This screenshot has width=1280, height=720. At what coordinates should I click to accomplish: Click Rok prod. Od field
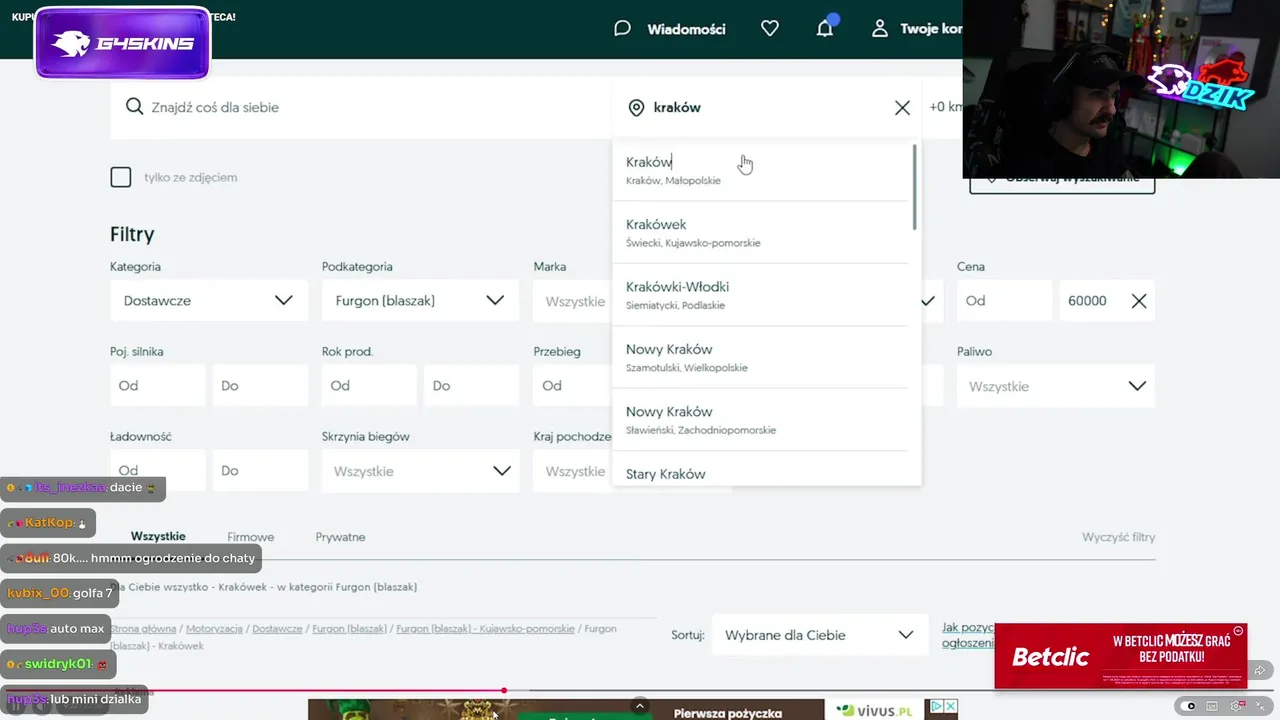(x=369, y=386)
